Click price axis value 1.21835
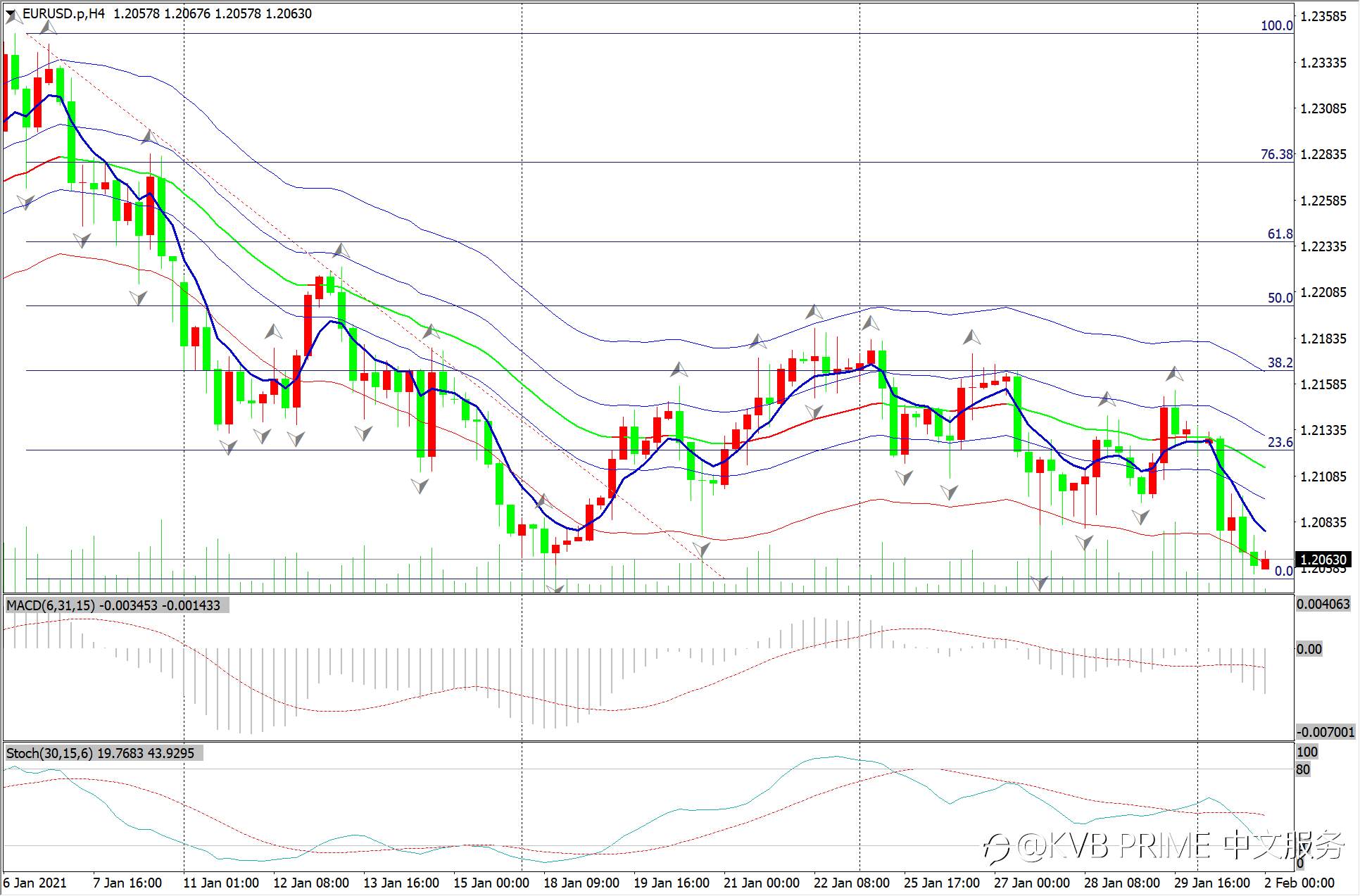Screen dimensions: 1360x896 [x=1323, y=339]
